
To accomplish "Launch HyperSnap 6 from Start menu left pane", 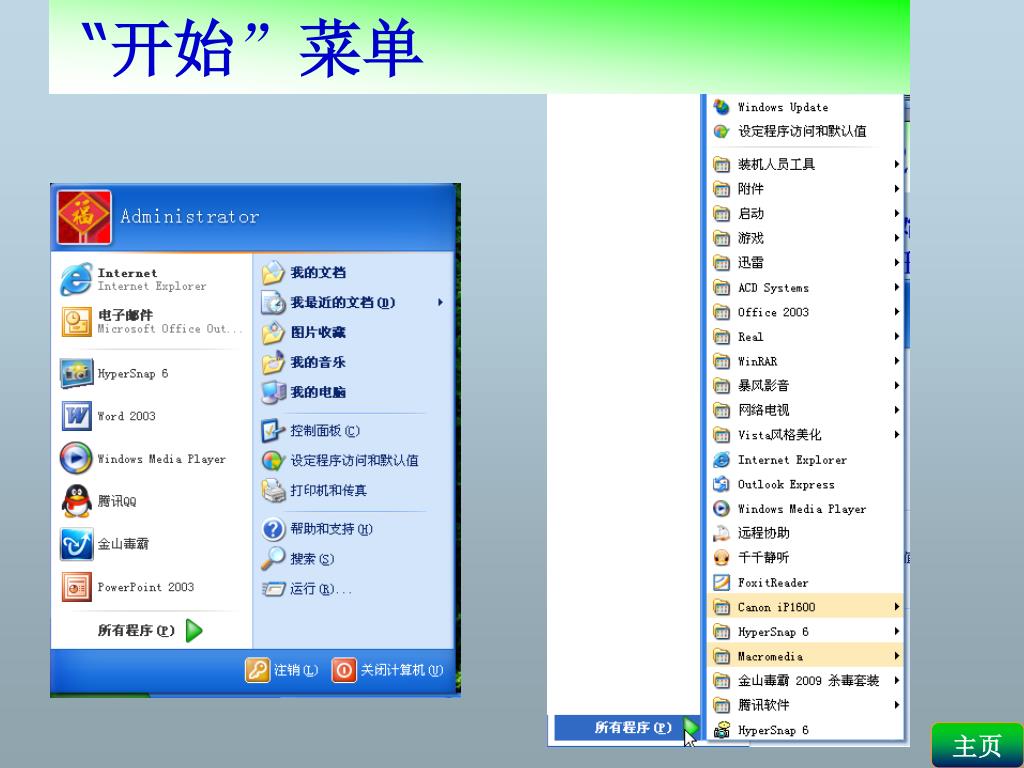I will pyautogui.click(x=76, y=374).
